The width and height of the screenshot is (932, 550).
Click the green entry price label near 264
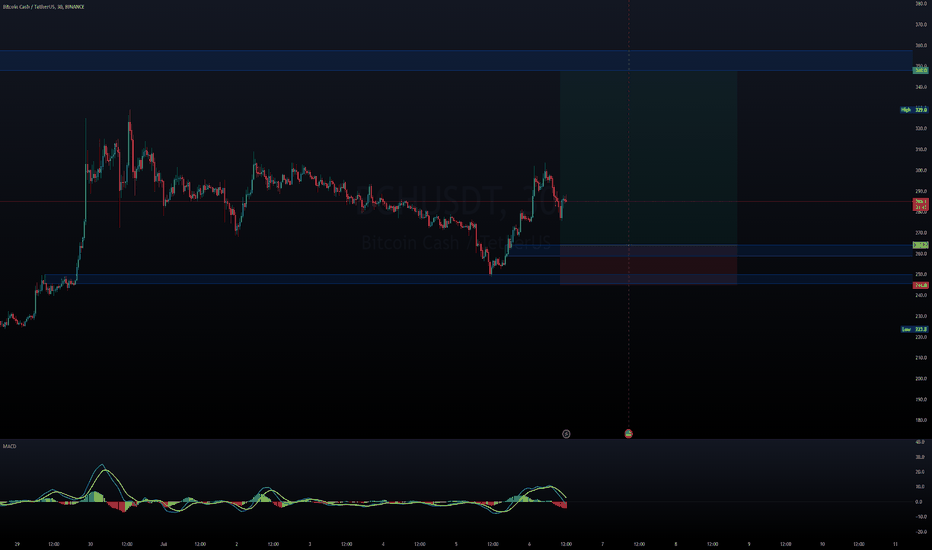(x=921, y=245)
